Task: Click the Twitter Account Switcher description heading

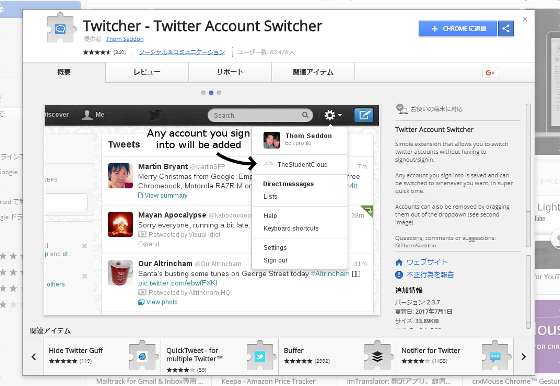Action: 434,130
